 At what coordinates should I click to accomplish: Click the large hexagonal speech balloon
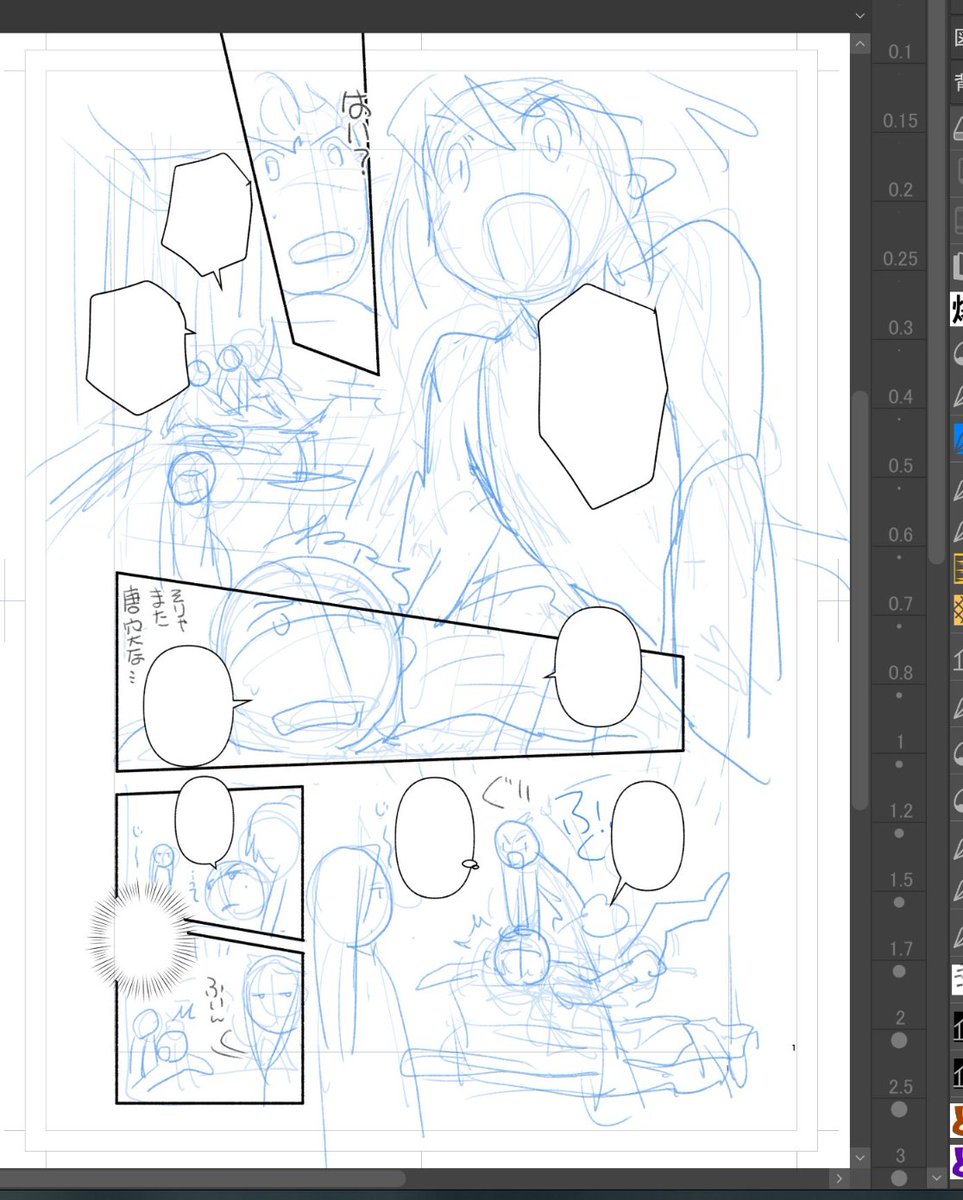click(601, 396)
